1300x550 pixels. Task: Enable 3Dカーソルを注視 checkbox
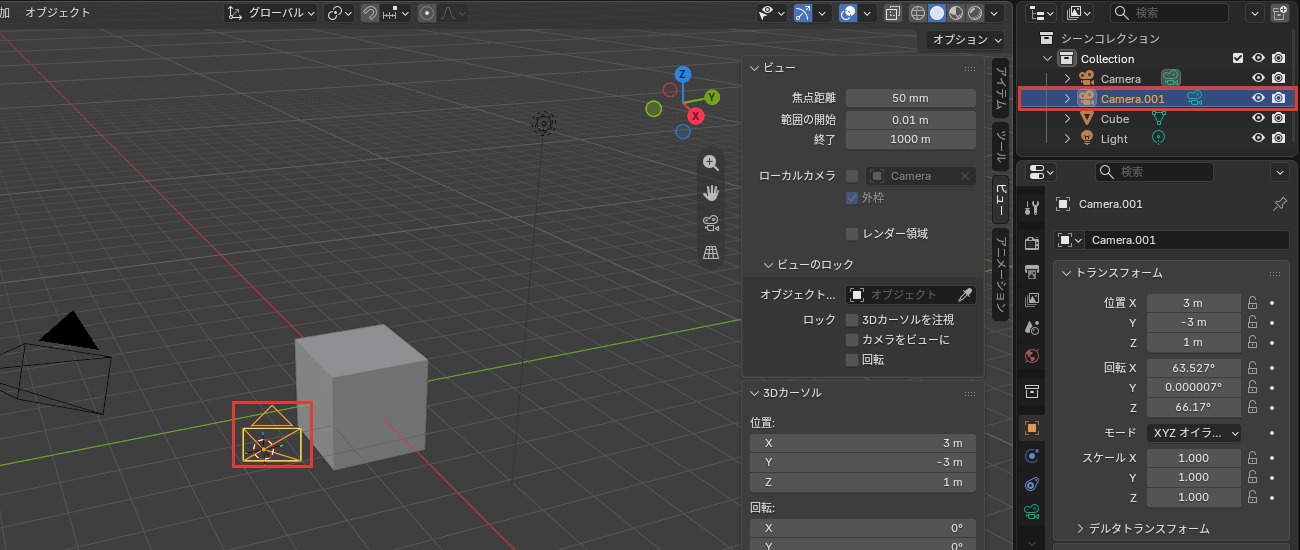852,320
